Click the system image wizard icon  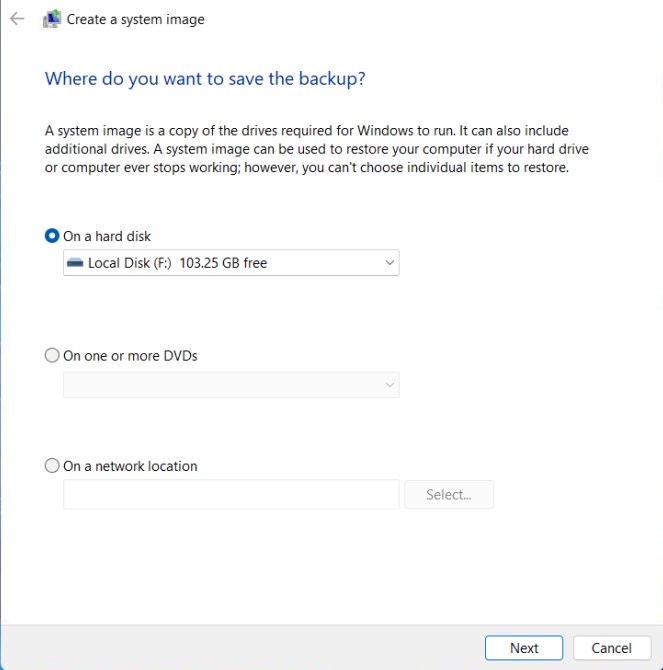52,19
